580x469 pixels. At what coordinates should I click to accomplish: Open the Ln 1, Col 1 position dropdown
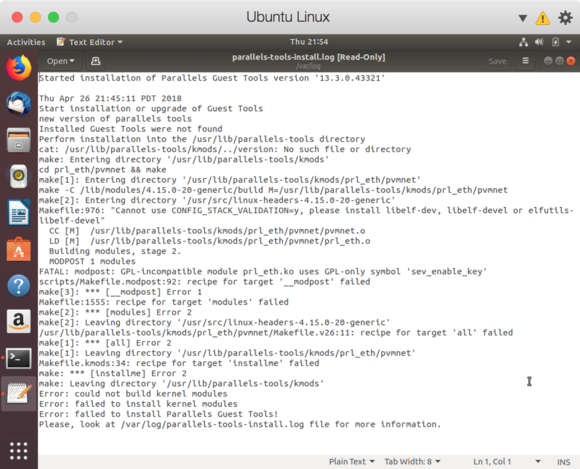[x=506, y=462]
